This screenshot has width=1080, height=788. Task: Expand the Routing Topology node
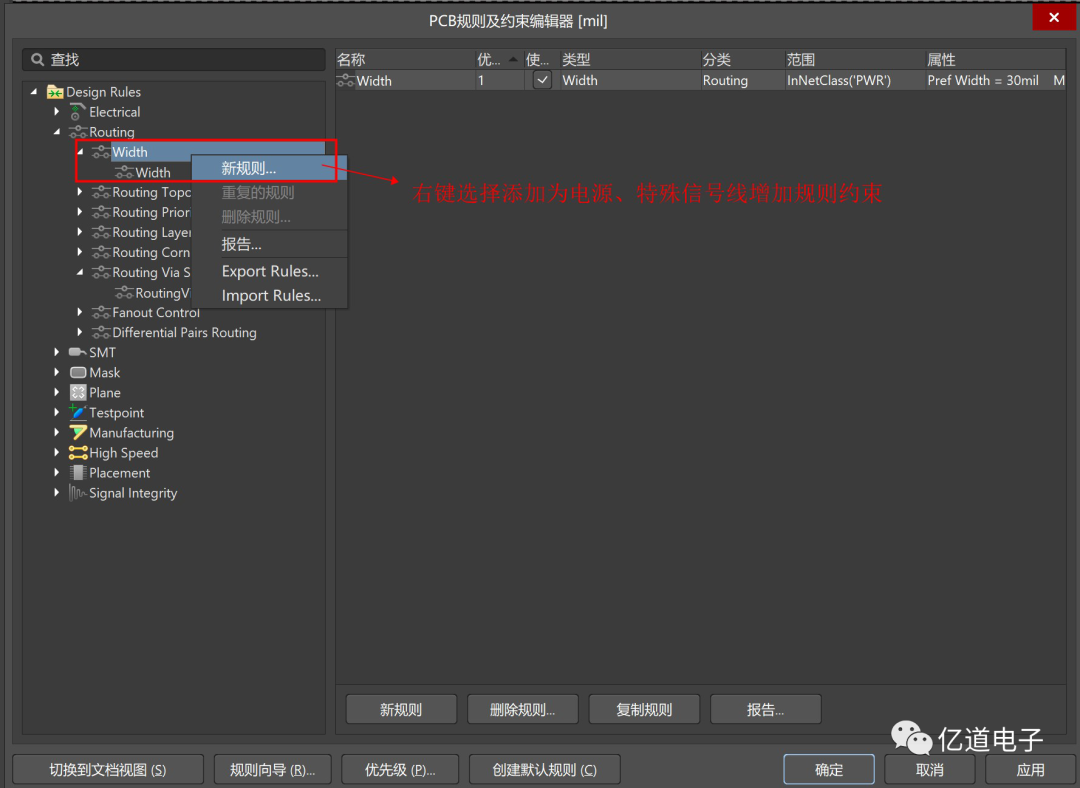pos(80,191)
